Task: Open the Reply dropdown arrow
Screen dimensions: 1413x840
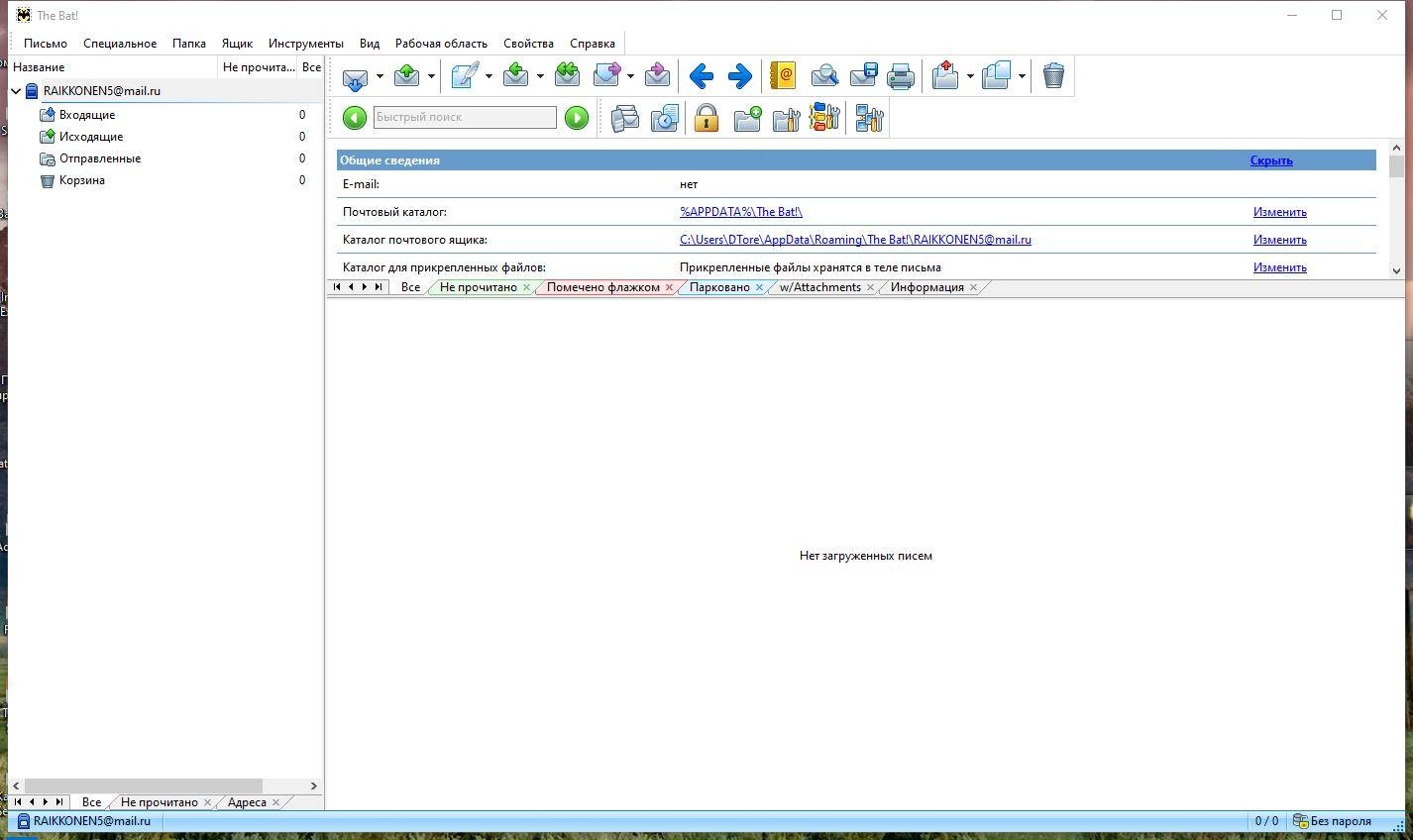Action: click(x=540, y=76)
